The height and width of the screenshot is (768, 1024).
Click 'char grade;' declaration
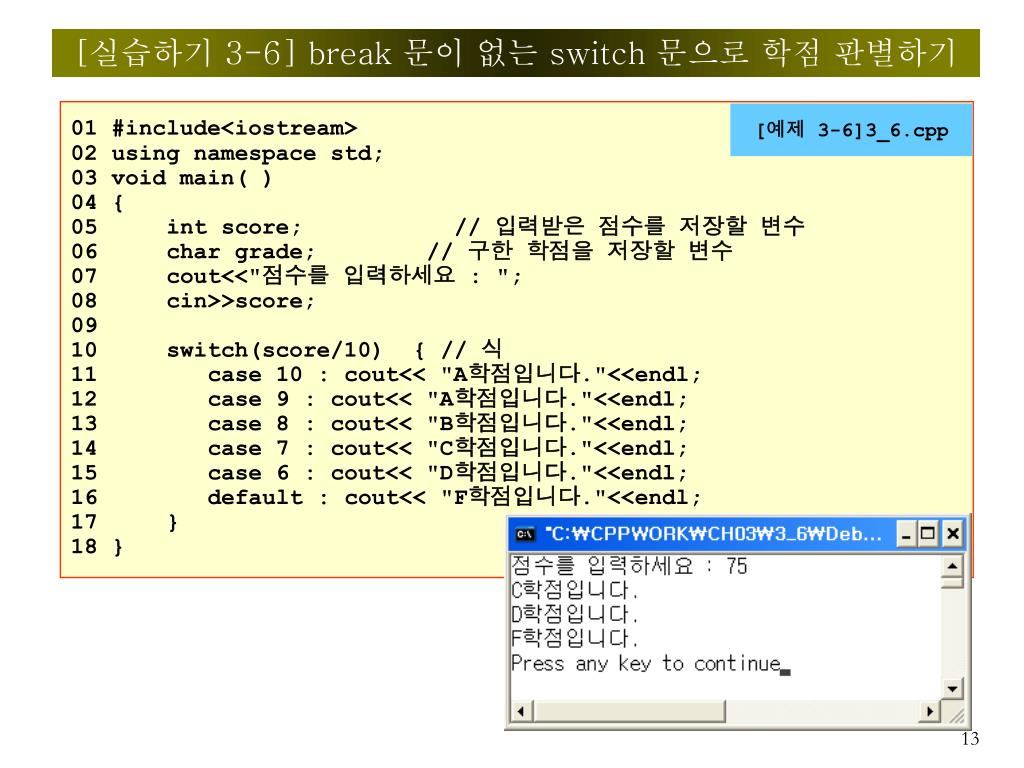240,251
